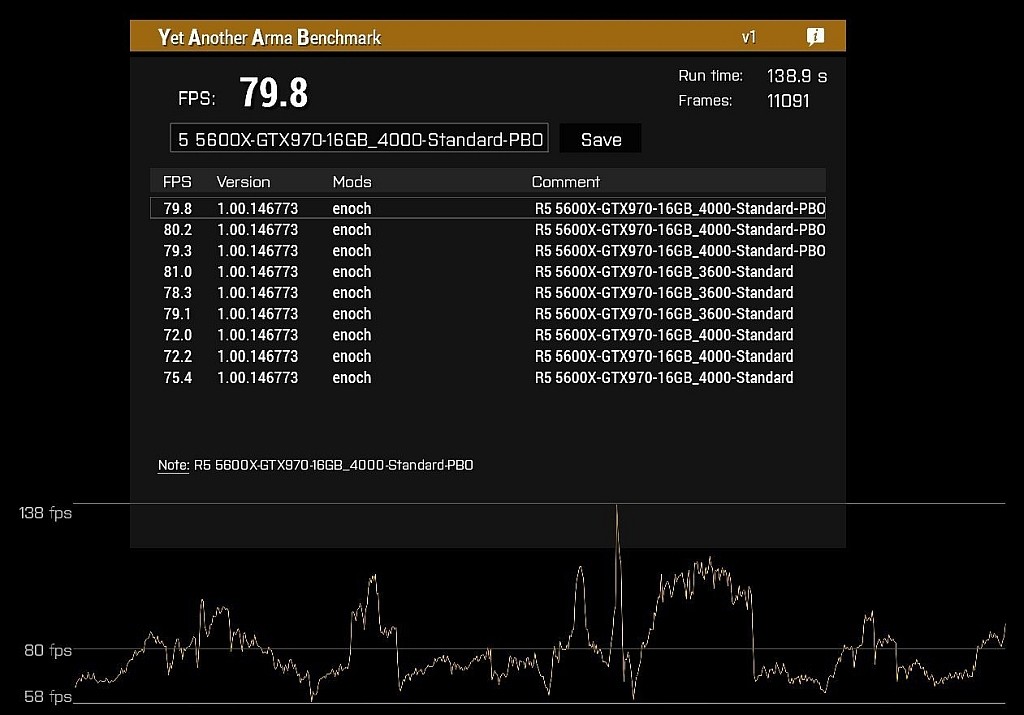Click the Comment column header

(x=566, y=182)
